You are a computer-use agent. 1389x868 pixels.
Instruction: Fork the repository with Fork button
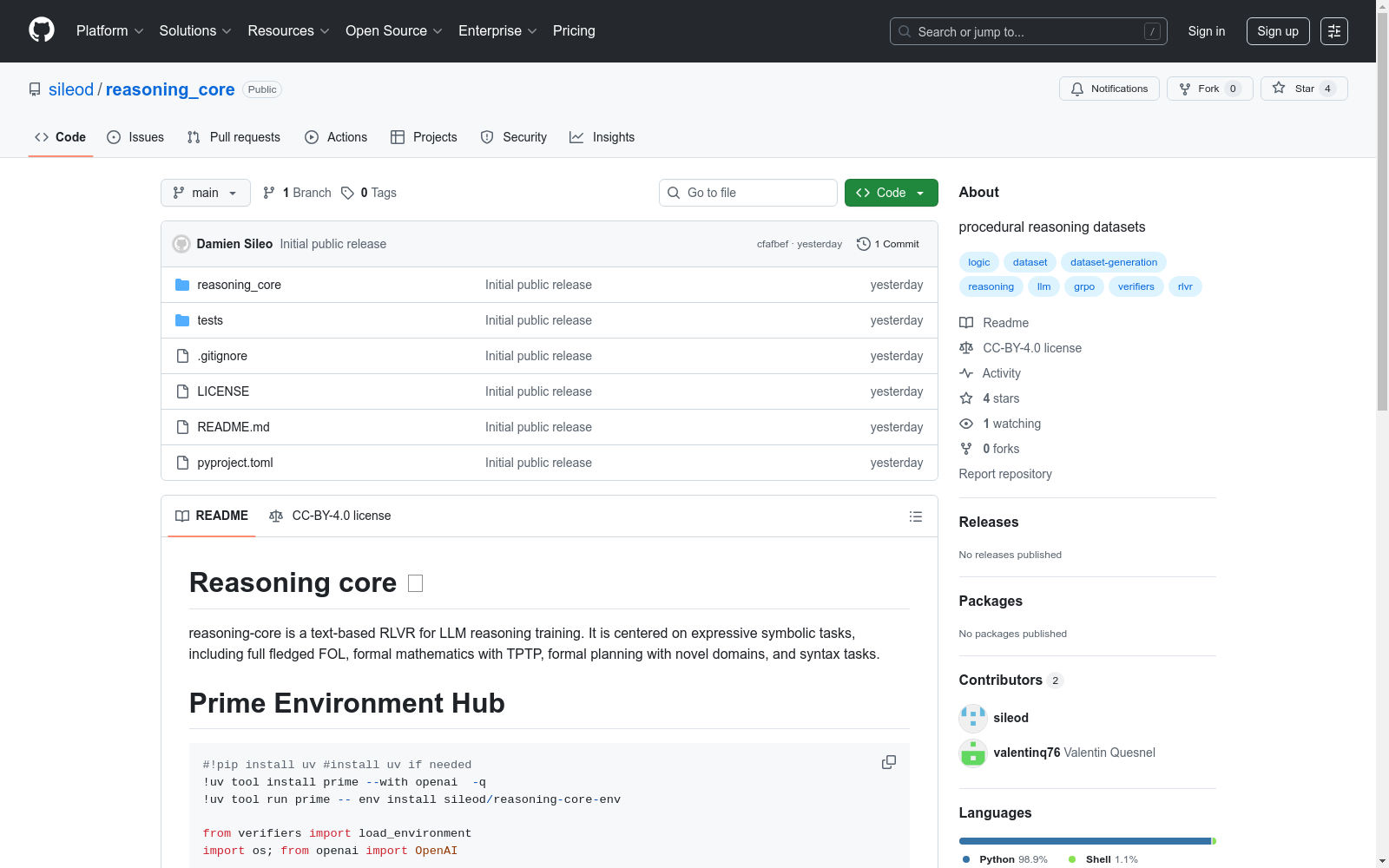pos(1210,89)
